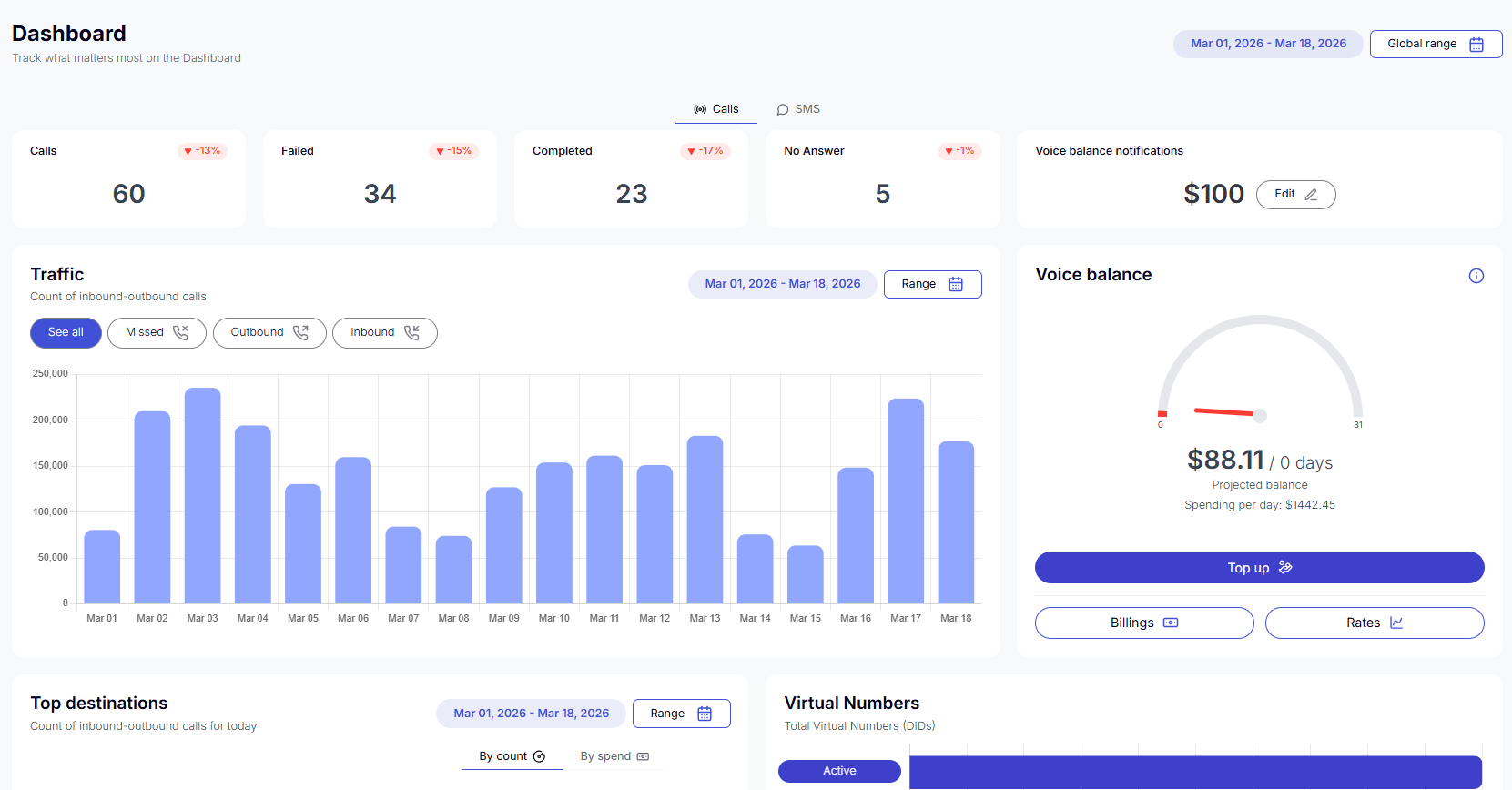This screenshot has height=790, width=1512.
Task: Open the Traffic date range pill
Action: tap(782, 284)
